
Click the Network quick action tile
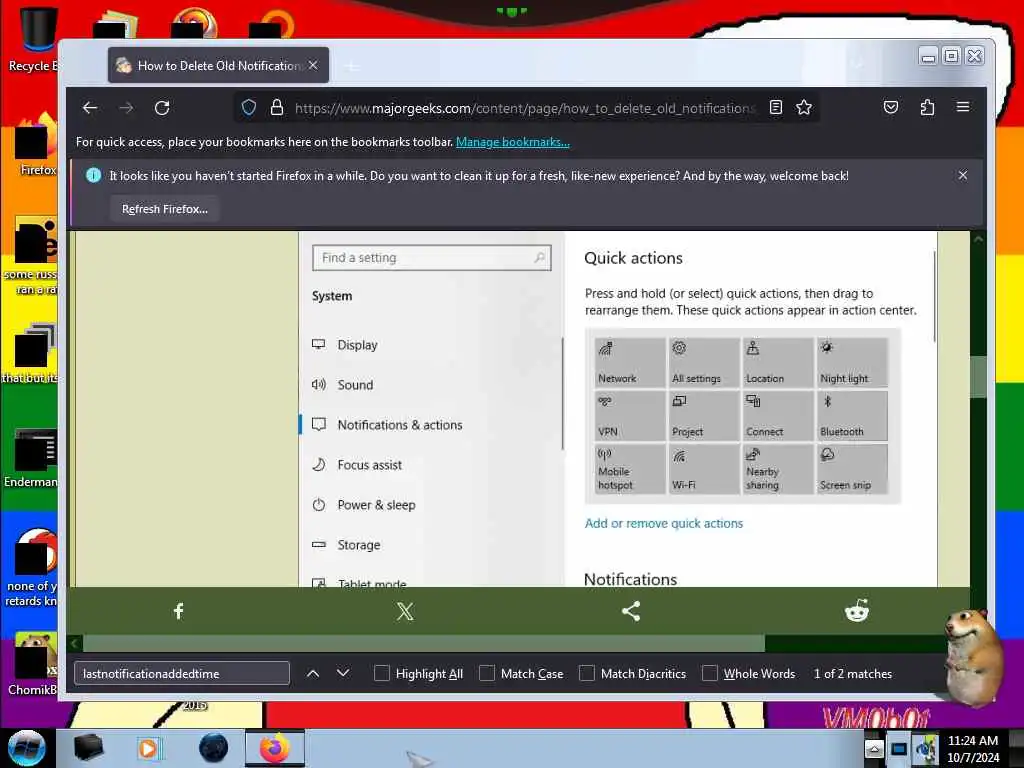(x=630, y=362)
